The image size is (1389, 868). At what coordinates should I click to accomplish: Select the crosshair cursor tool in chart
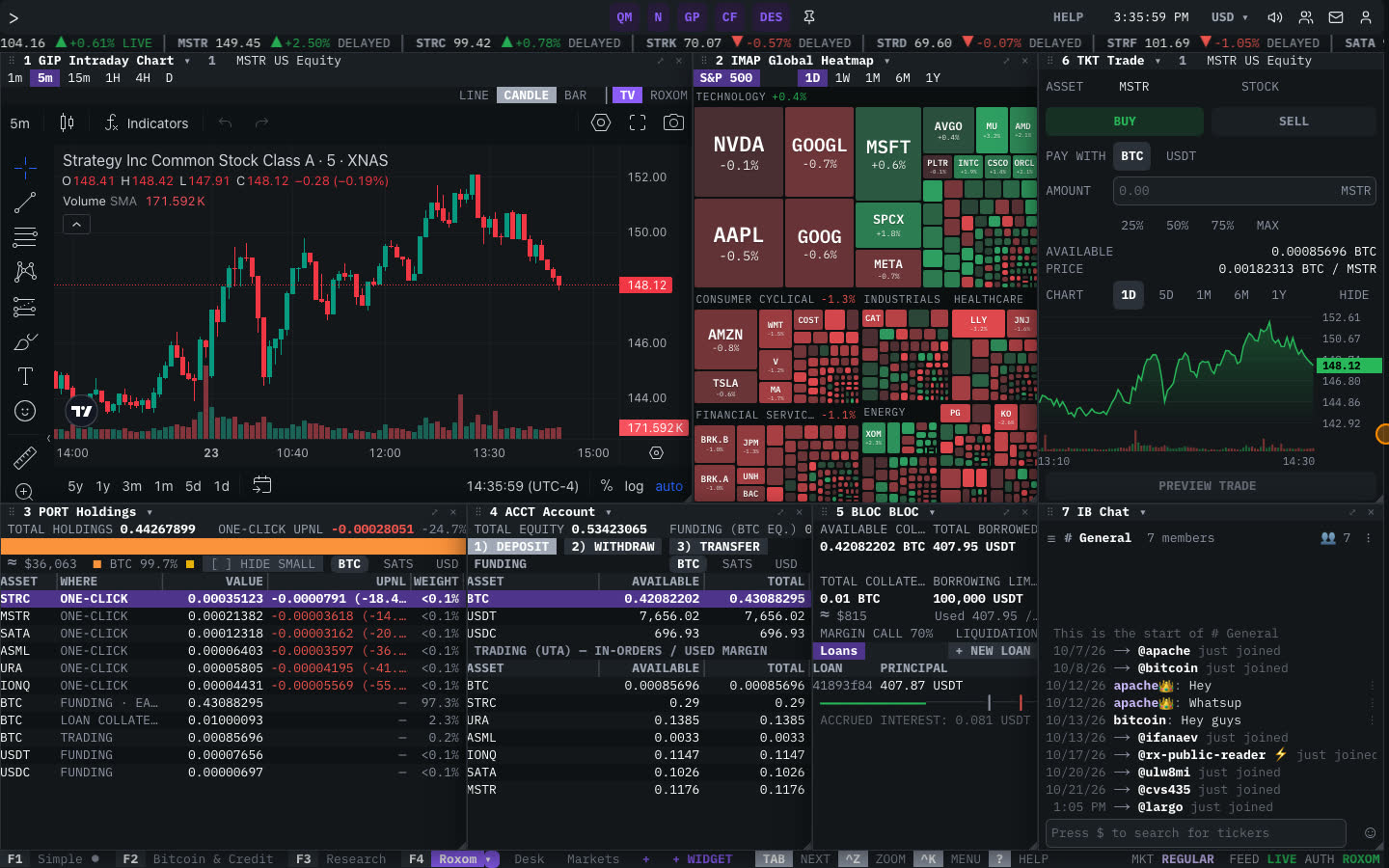25,168
